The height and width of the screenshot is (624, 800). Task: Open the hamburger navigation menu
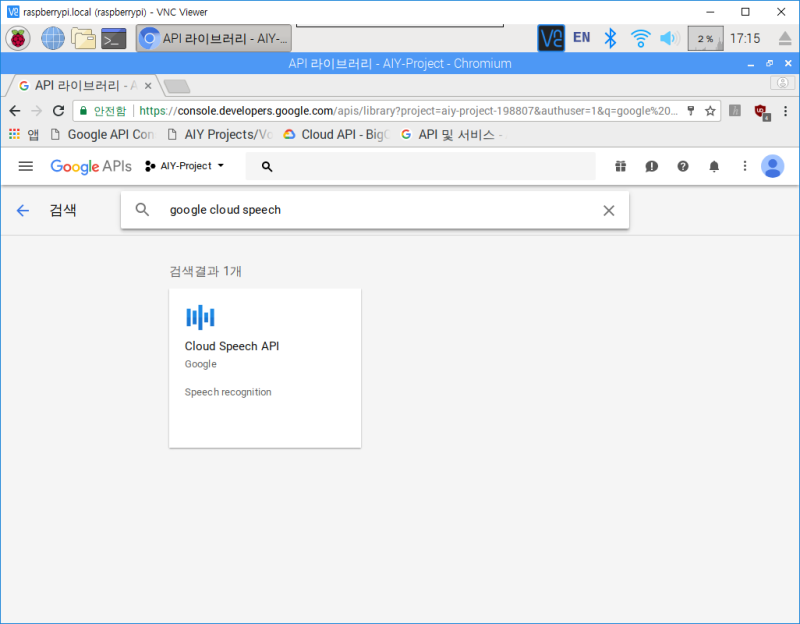tap(26, 166)
